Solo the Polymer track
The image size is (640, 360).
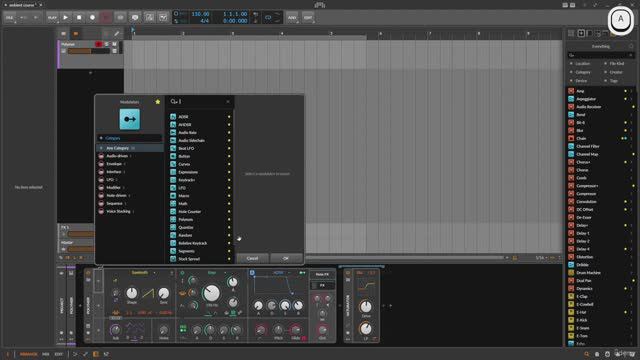pyautogui.click(x=107, y=44)
